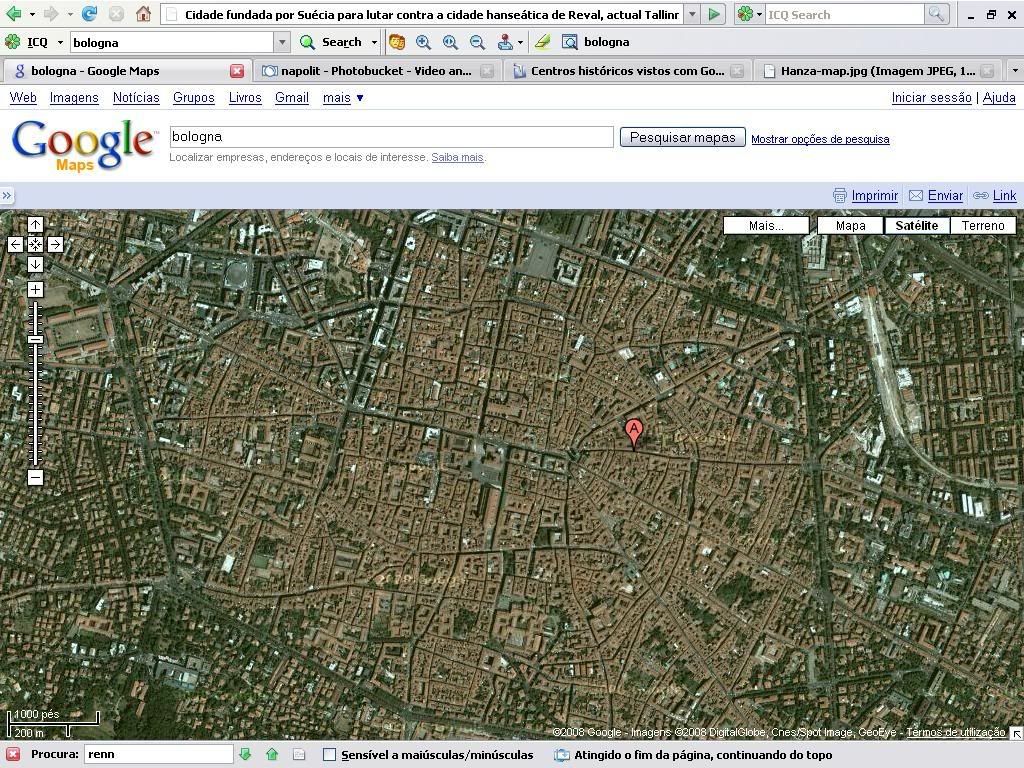Open the address bar history dropdown

(691, 14)
